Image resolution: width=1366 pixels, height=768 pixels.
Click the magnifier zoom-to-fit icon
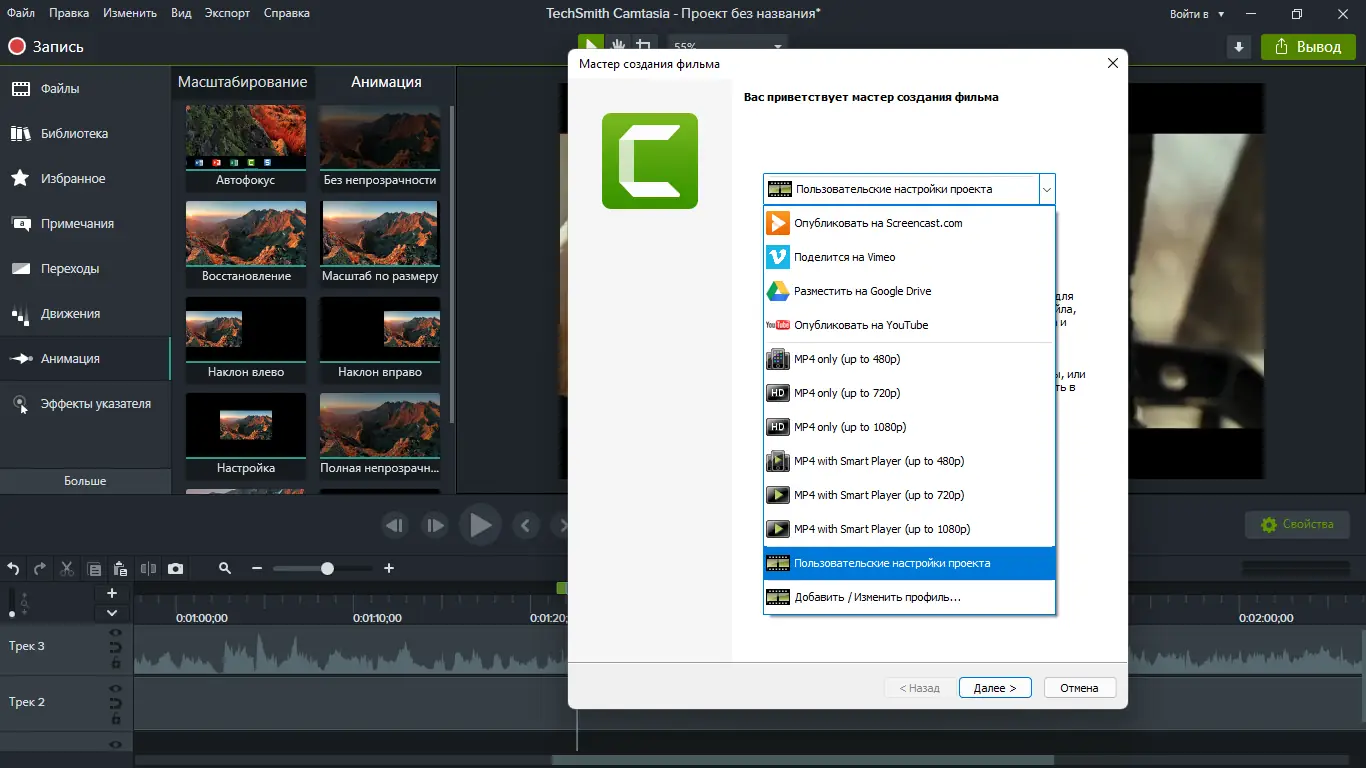click(x=225, y=568)
